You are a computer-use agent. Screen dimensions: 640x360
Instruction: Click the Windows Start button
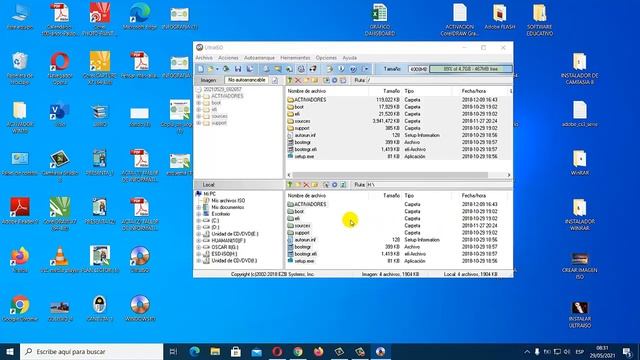pos(10,351)
